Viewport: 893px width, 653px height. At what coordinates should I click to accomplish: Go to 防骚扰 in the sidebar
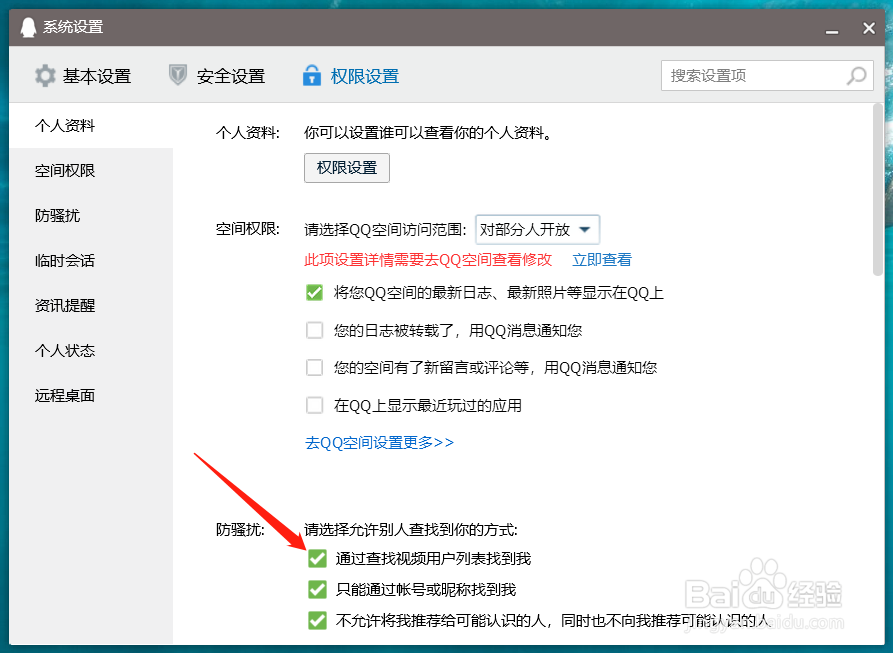click(91, 215)
